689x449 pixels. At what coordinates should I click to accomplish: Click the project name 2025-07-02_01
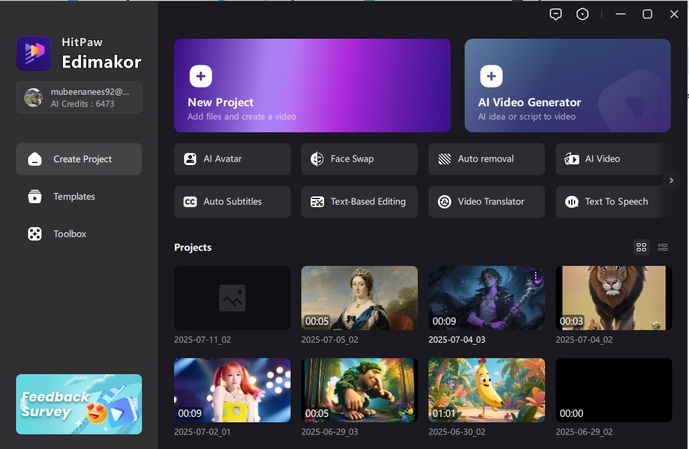coord(202,432)
